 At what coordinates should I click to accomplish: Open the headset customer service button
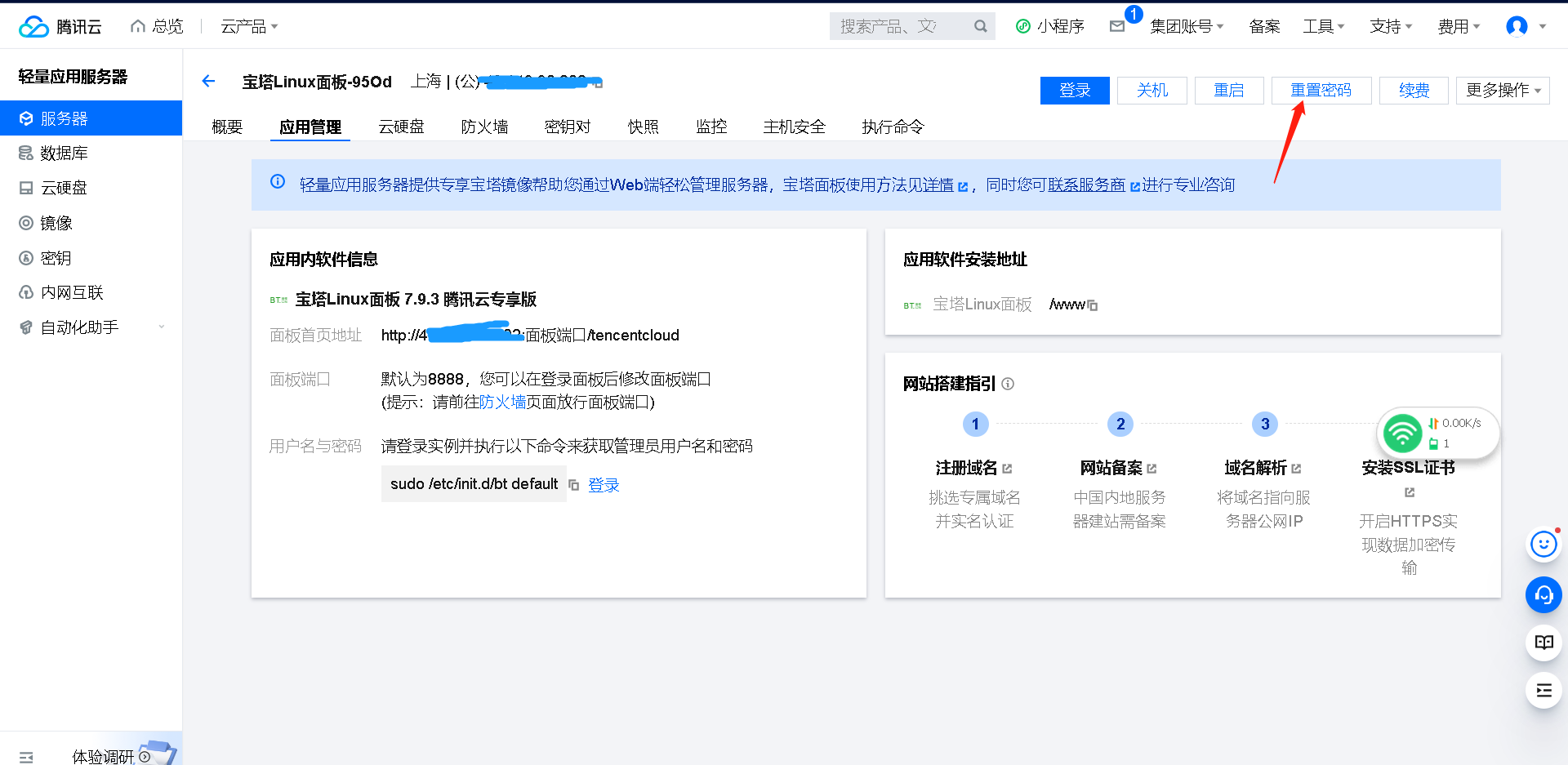click(1543, 595)
